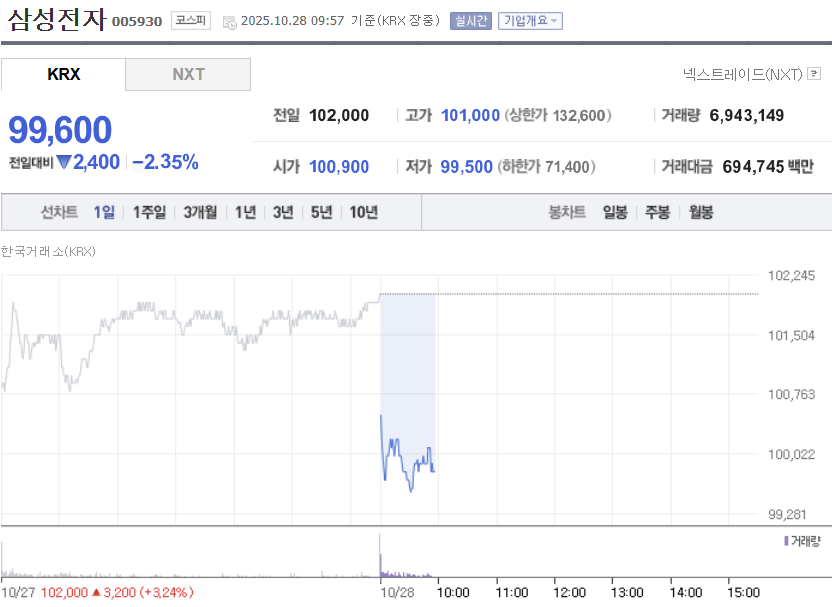
Task: Select the 1주일 line chart period
Action: pos(149,212)
